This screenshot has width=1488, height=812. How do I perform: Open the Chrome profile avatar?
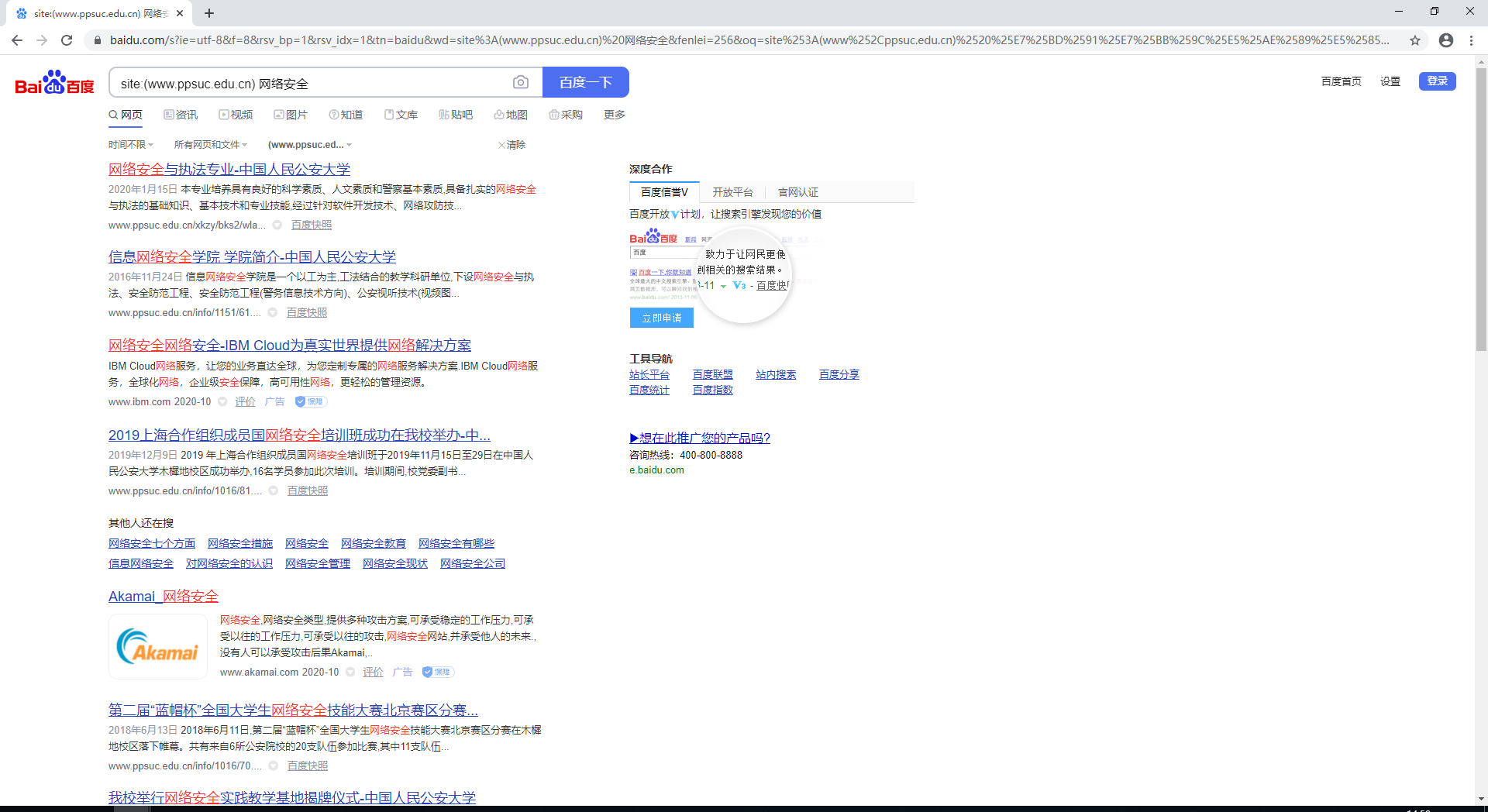point(1446,40)
